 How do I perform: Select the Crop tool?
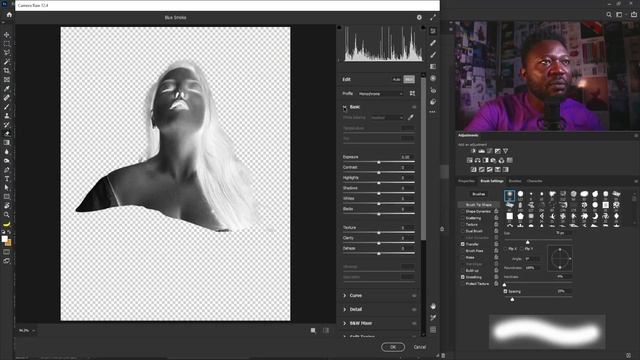click(x=7, y=71)
